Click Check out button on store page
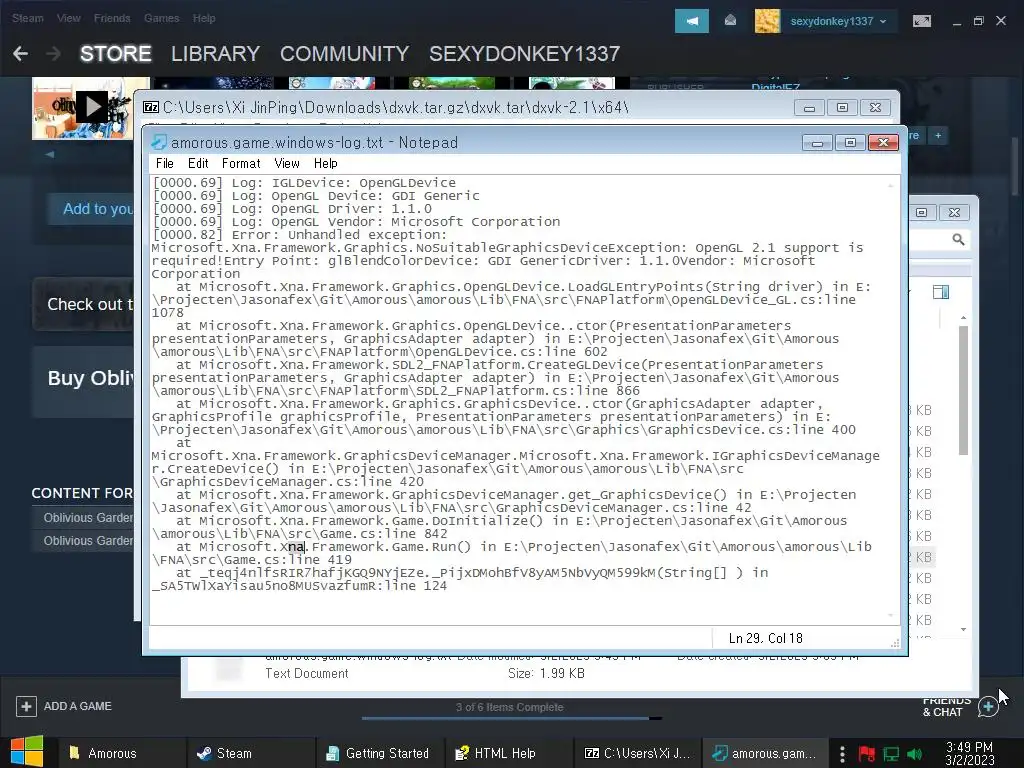 84,304
